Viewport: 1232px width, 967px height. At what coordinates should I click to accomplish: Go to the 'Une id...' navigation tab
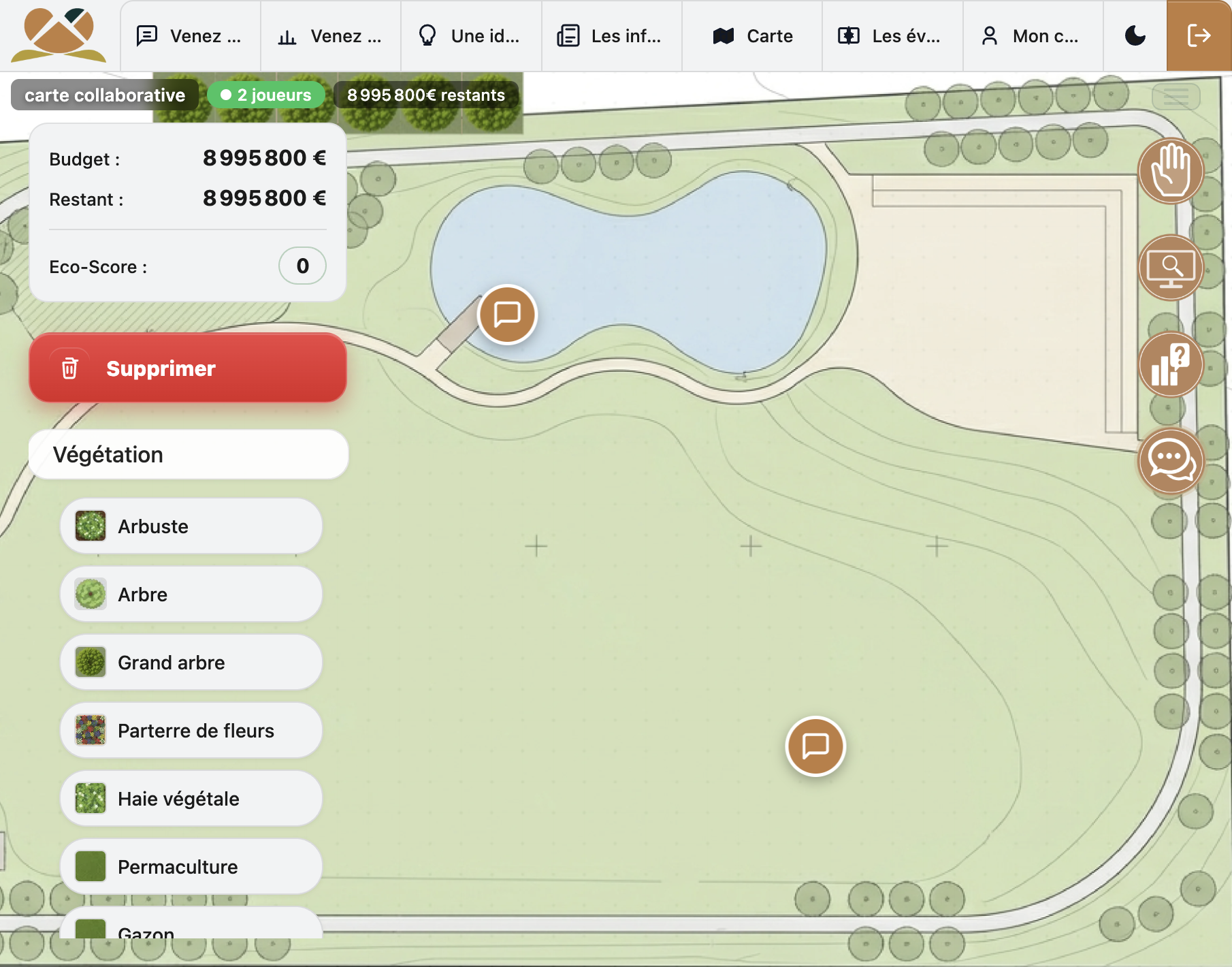tap(471, 36)
